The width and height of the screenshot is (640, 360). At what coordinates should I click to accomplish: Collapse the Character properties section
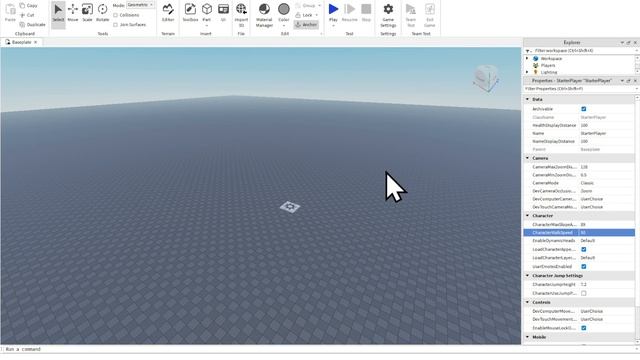[x=527, y=216]
